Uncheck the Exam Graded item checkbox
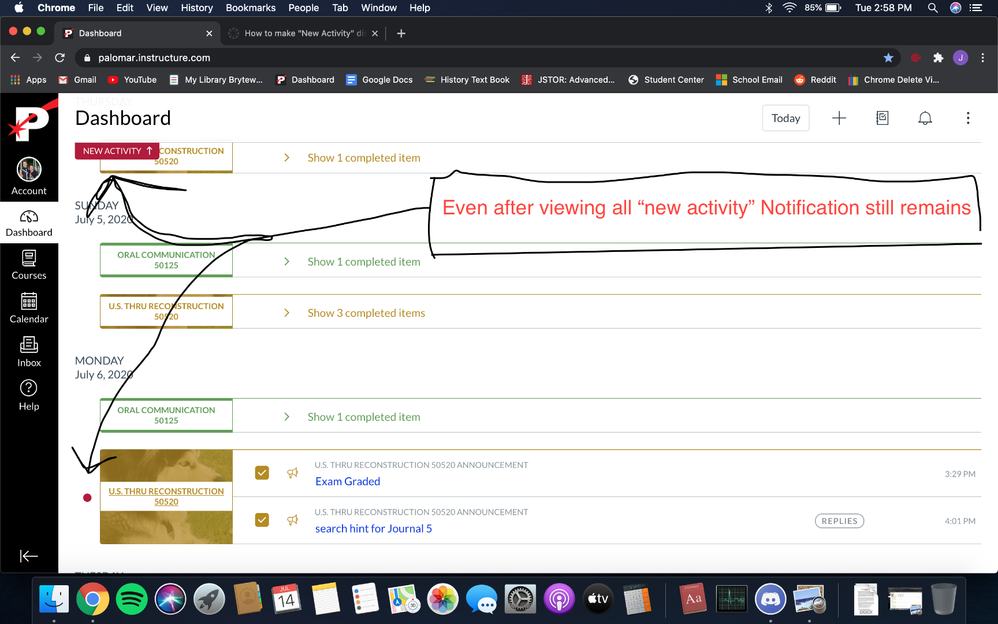This screenshot has width=998, height=624. pos(262,472)
